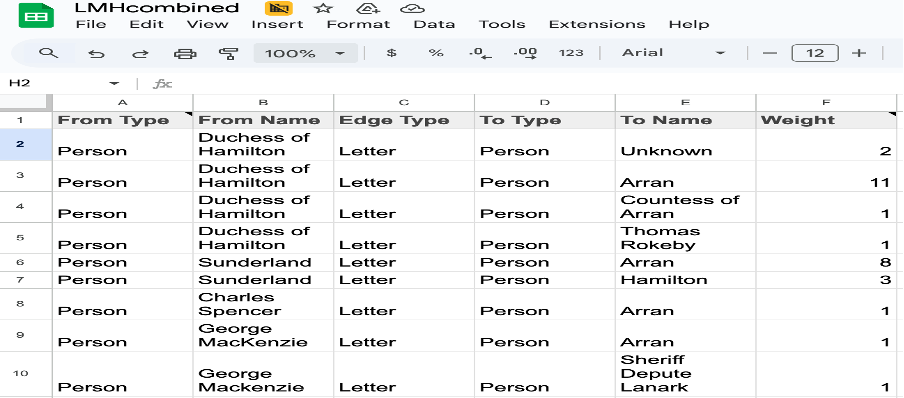Undo the last action
Image resolution: width=904 pixels, height=398 pixels.
point(96,54)
